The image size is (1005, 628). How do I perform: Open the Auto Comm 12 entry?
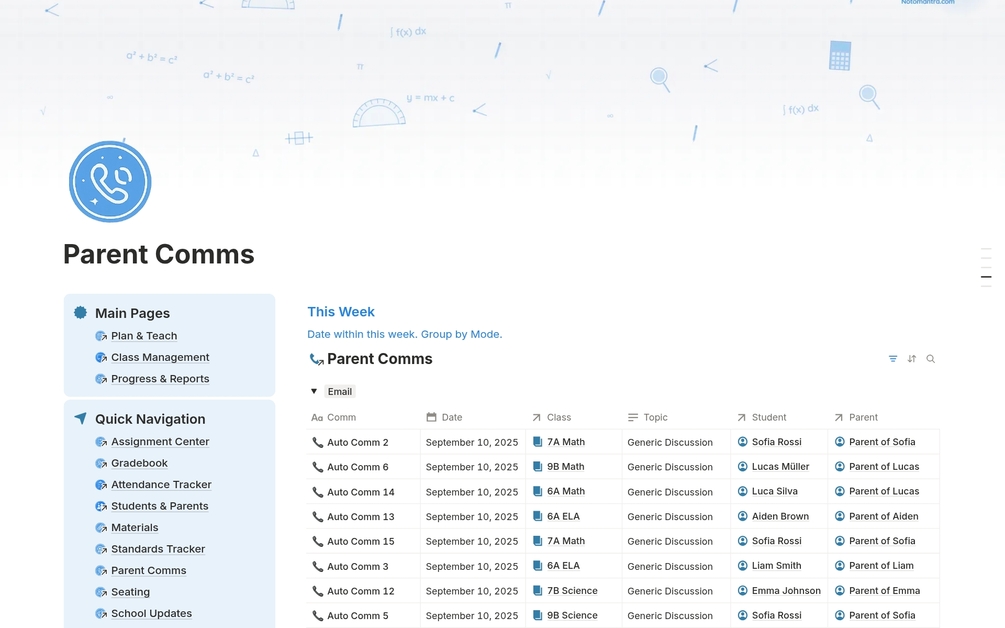(361, 591)
